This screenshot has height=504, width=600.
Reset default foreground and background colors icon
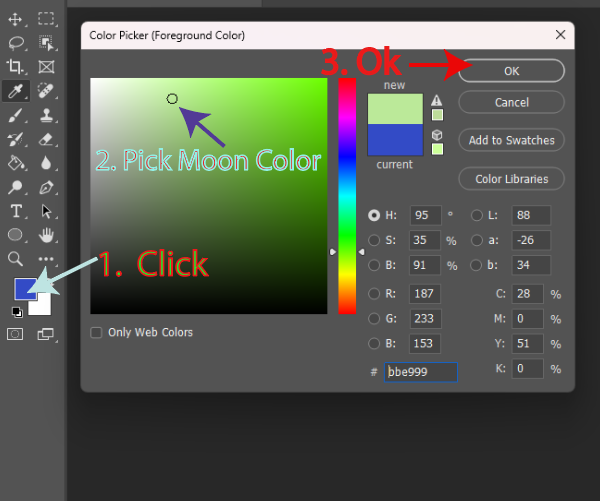pyautogui.click(x=17, y=312)
